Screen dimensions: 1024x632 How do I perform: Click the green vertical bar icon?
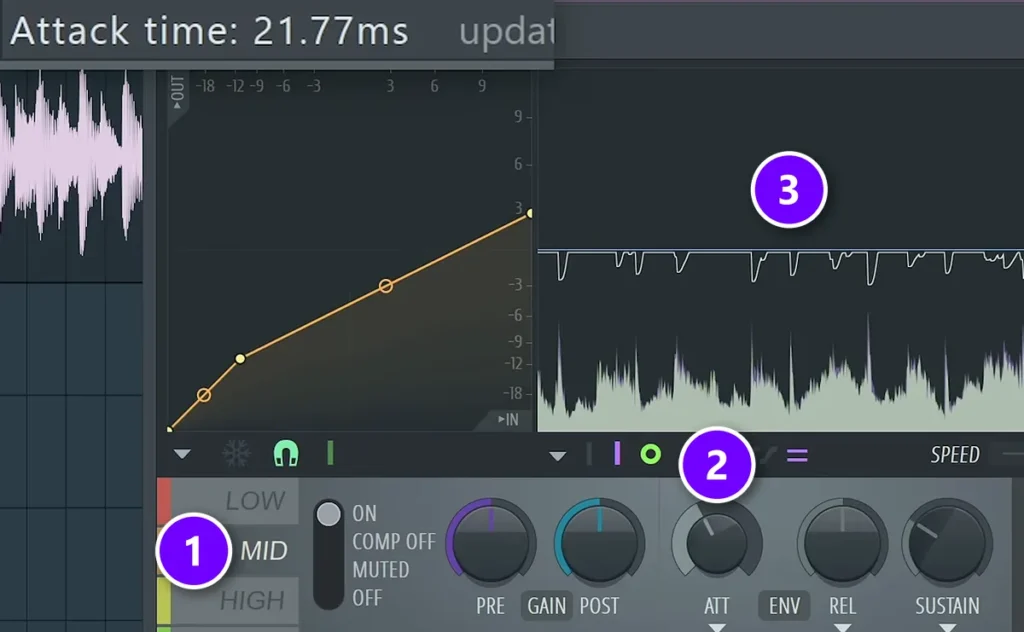[x=330, y=452]
